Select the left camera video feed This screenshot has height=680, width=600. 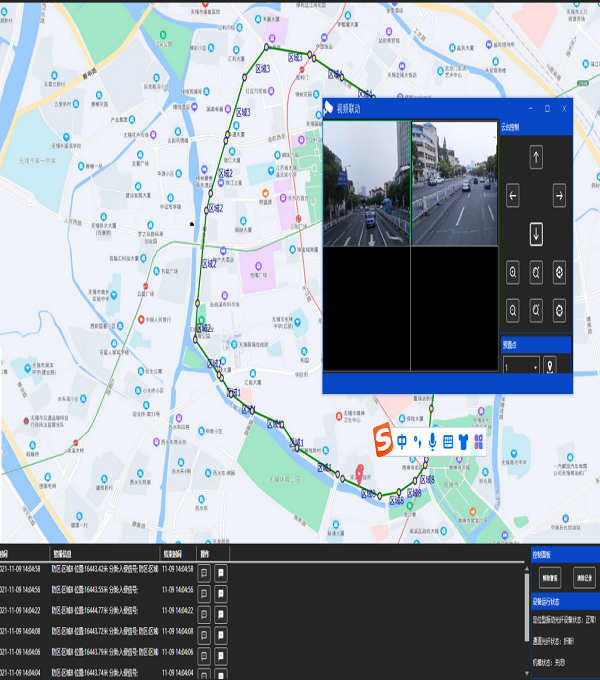[366, 183]
